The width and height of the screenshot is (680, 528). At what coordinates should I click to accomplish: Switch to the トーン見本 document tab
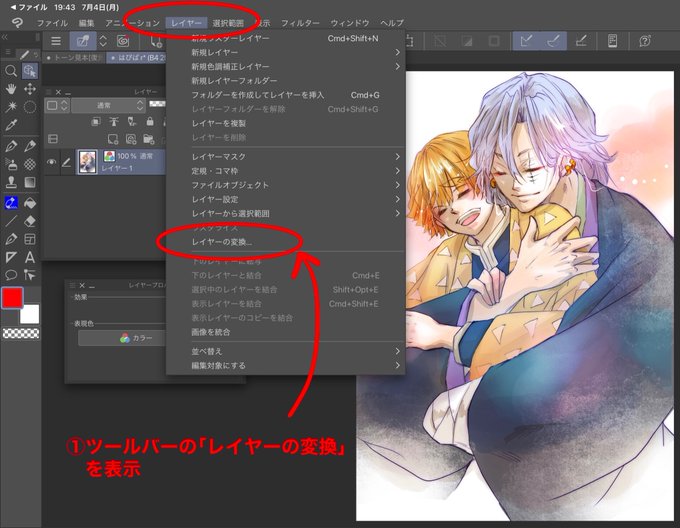click(x=75, y=58)
